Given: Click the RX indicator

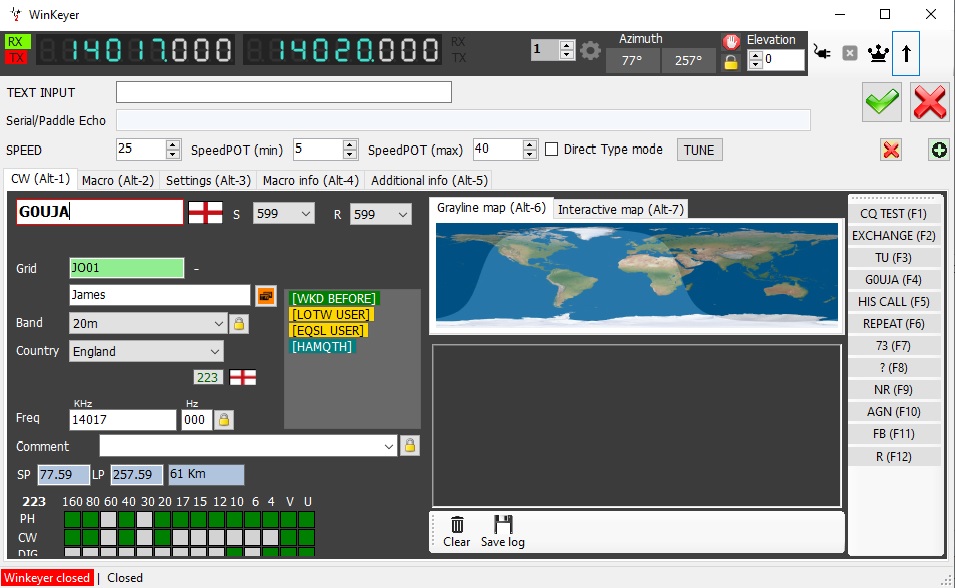Looking at the screenshot, I should 17,42.
